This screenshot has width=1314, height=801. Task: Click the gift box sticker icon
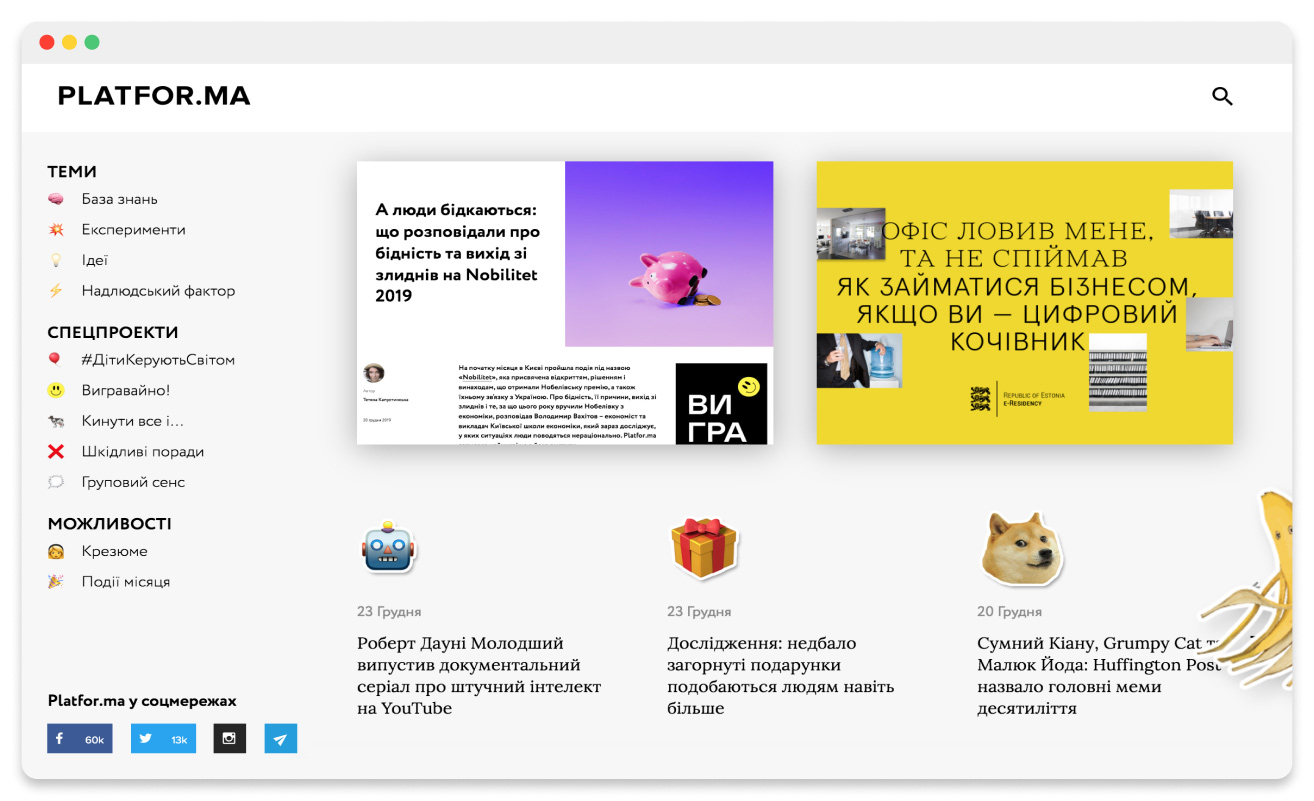(x=703, y=548)
